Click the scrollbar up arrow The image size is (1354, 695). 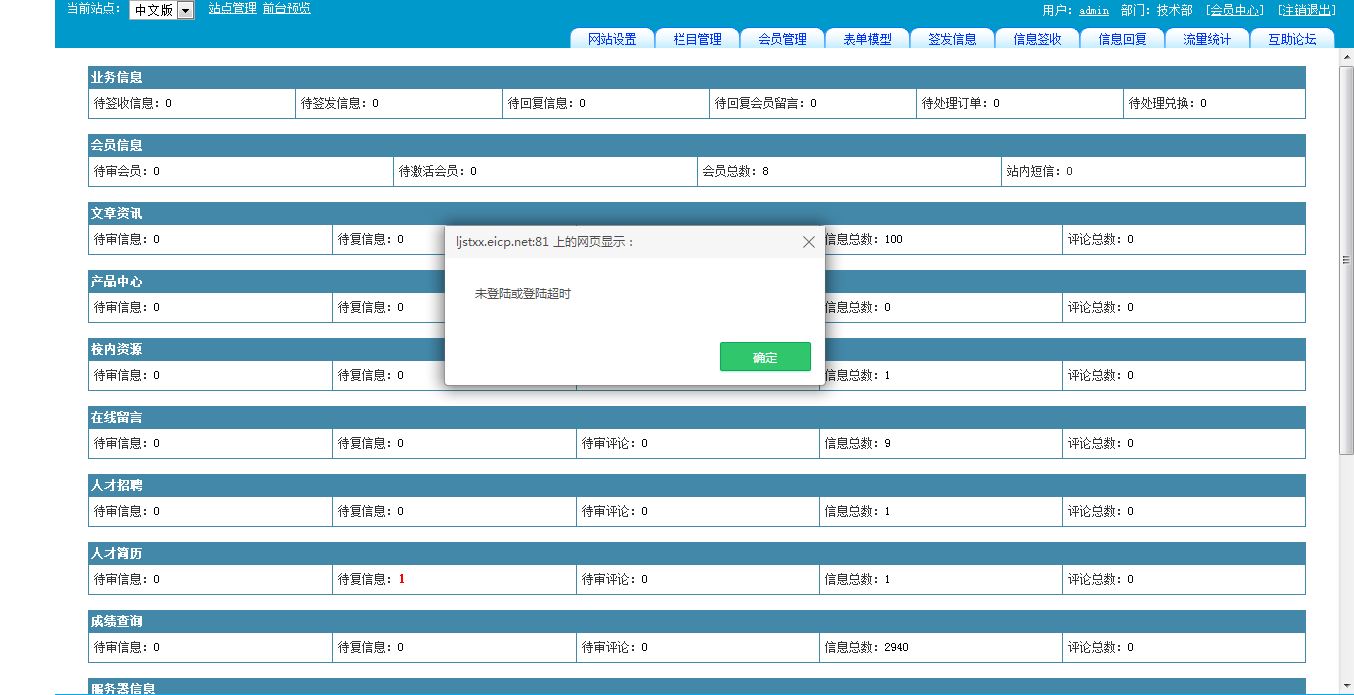click(1345, 56)
